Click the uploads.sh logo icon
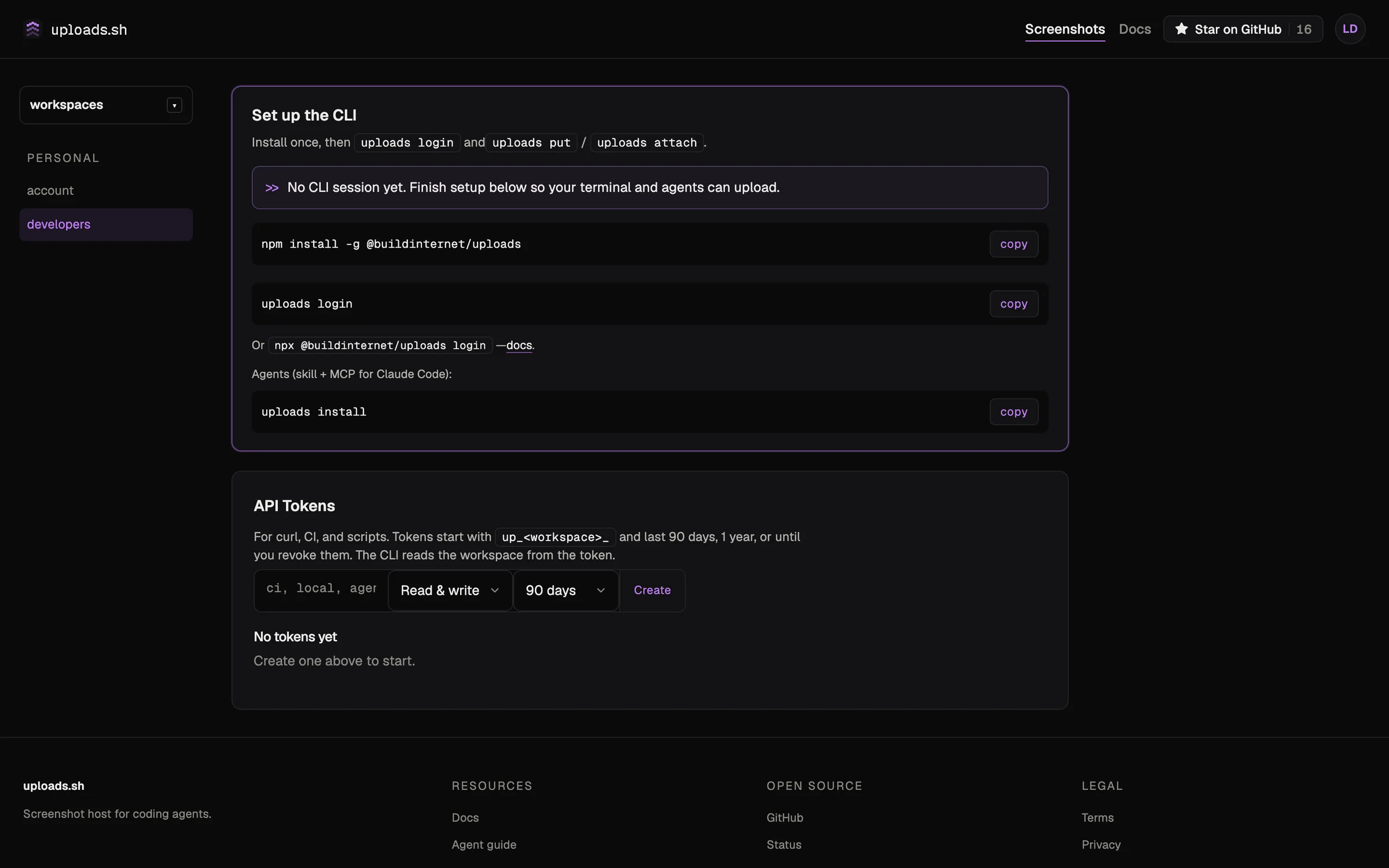 (33, 29)
